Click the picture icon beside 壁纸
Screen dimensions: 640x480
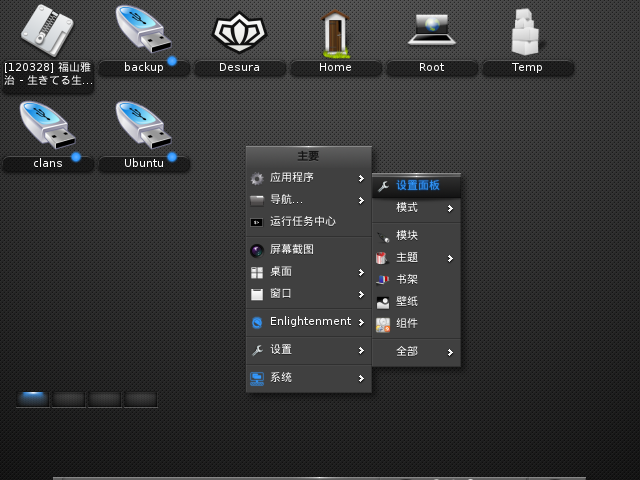[x=383, y=302]
